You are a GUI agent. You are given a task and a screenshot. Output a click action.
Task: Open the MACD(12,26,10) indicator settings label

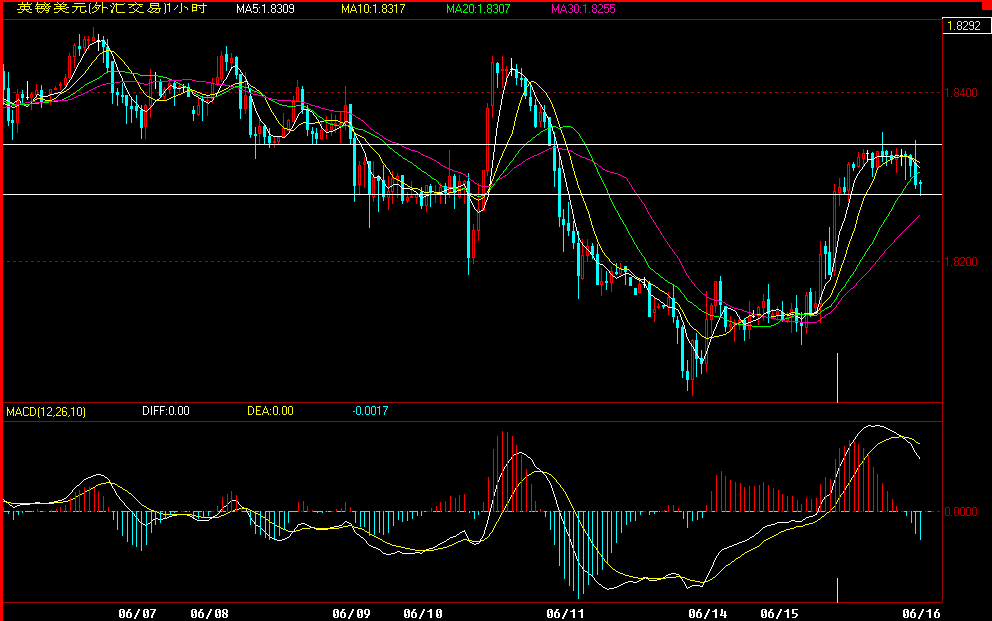[x=46, y=411]
